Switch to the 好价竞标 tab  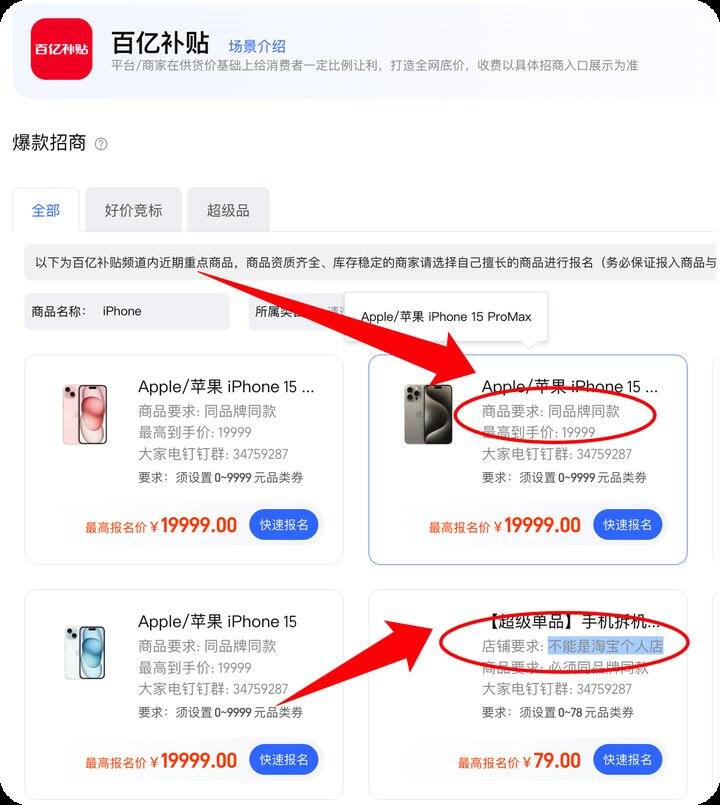pyautogui.click(x=133, y=210)
